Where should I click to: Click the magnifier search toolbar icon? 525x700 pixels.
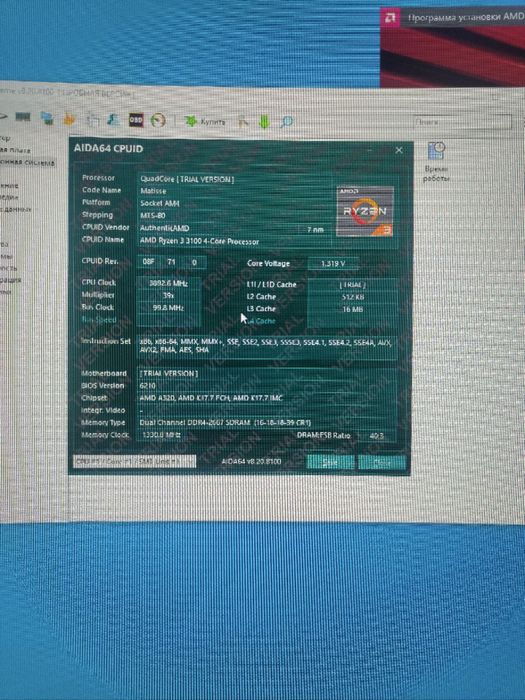pyautogui.click(x=286, y=121)
